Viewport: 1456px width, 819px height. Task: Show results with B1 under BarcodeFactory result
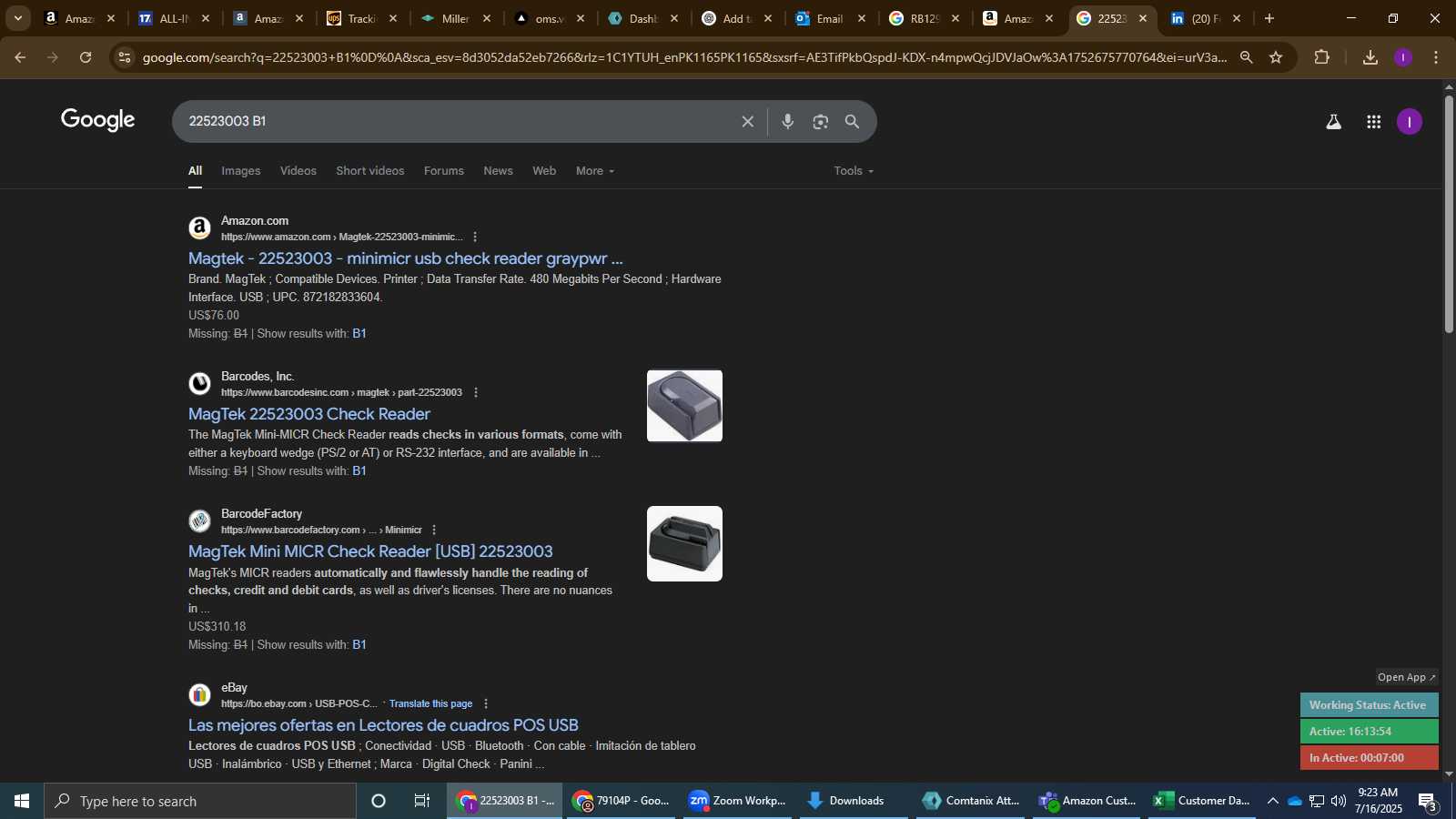(x=359, y=645)
